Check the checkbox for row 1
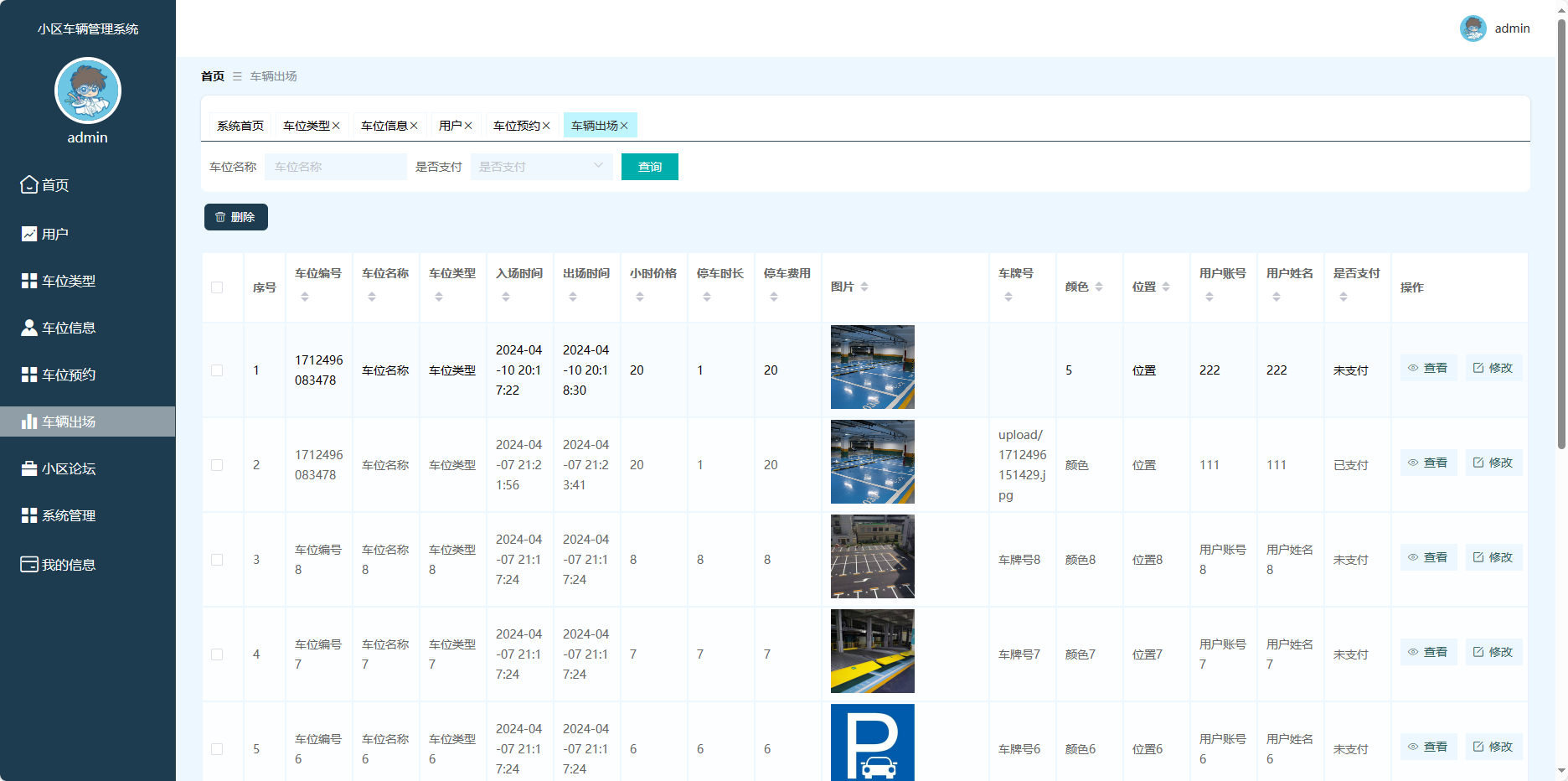 [217, 370]
